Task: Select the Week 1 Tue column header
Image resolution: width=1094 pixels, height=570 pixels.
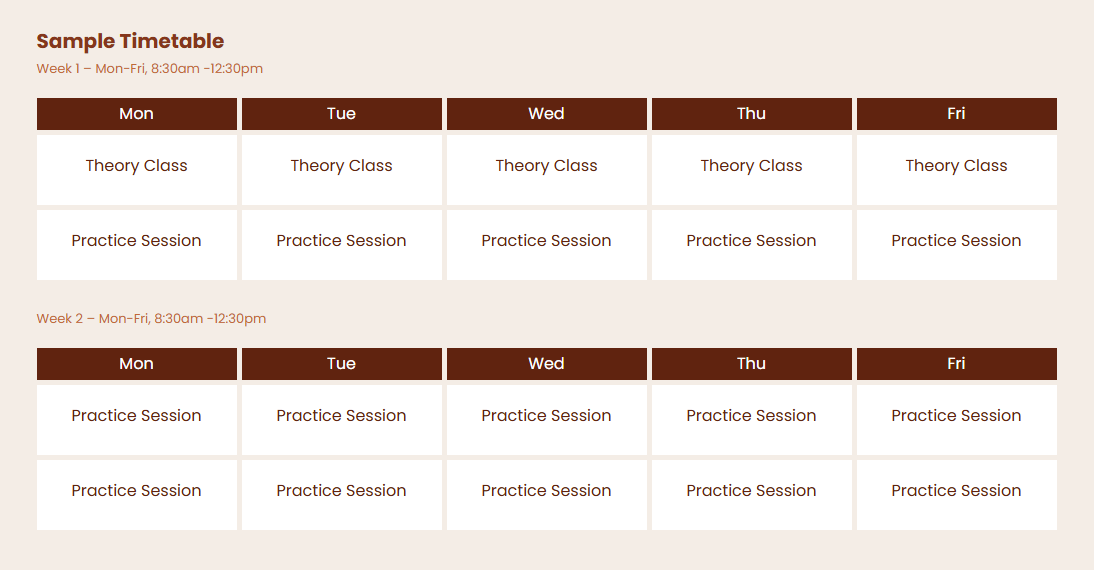Action: pos(342,114)
